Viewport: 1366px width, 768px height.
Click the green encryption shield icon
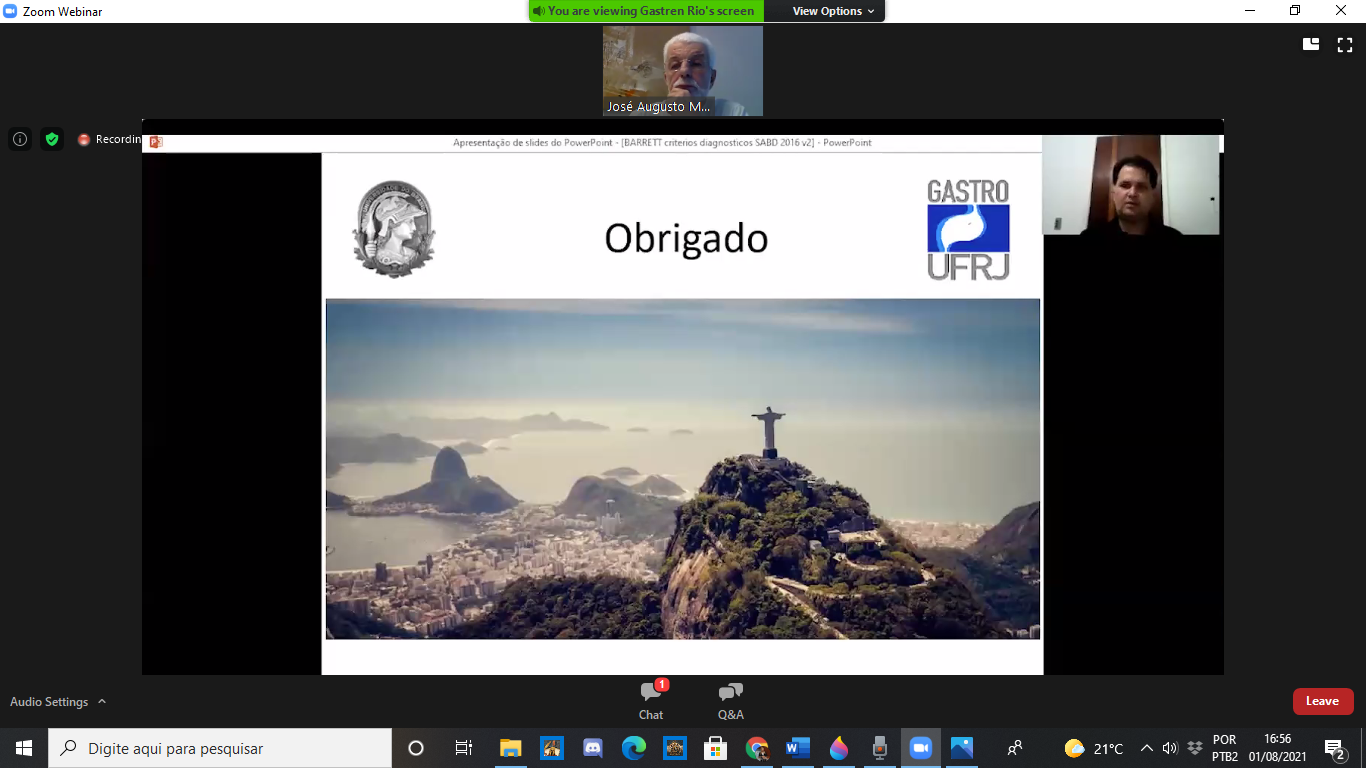(52, 139)
